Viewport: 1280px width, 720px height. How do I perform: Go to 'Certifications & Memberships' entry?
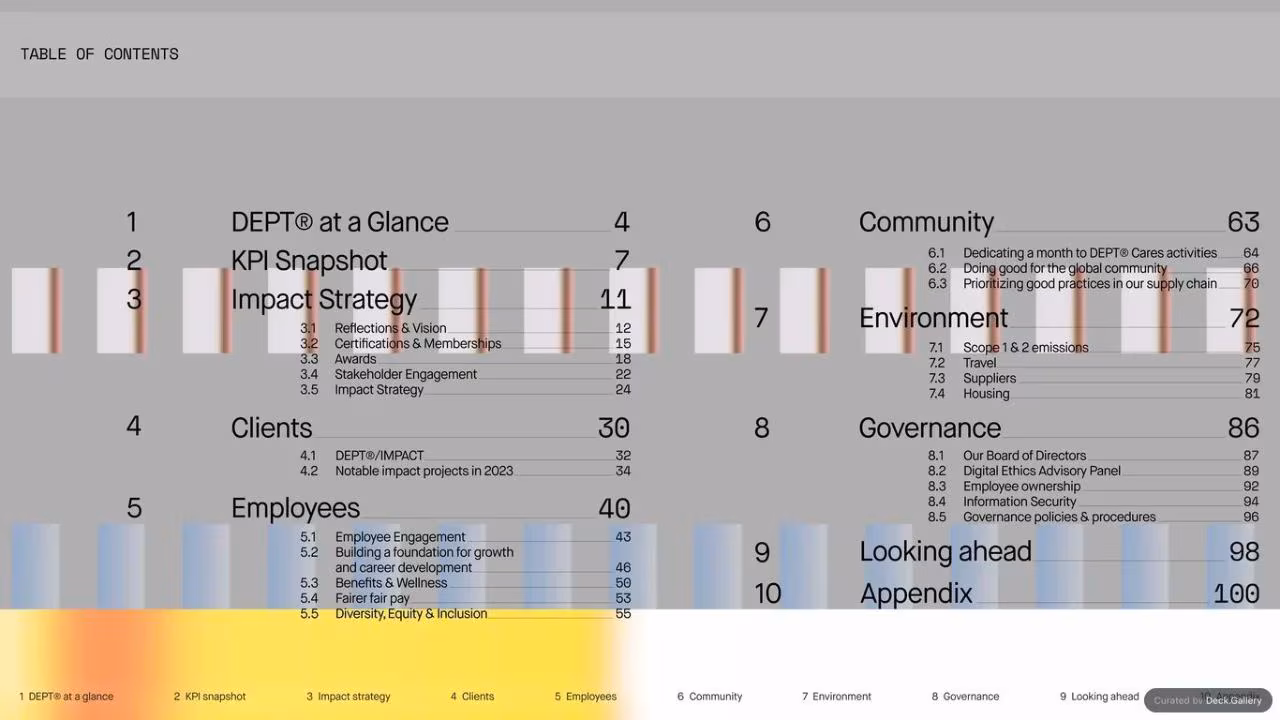coord(418,343)
